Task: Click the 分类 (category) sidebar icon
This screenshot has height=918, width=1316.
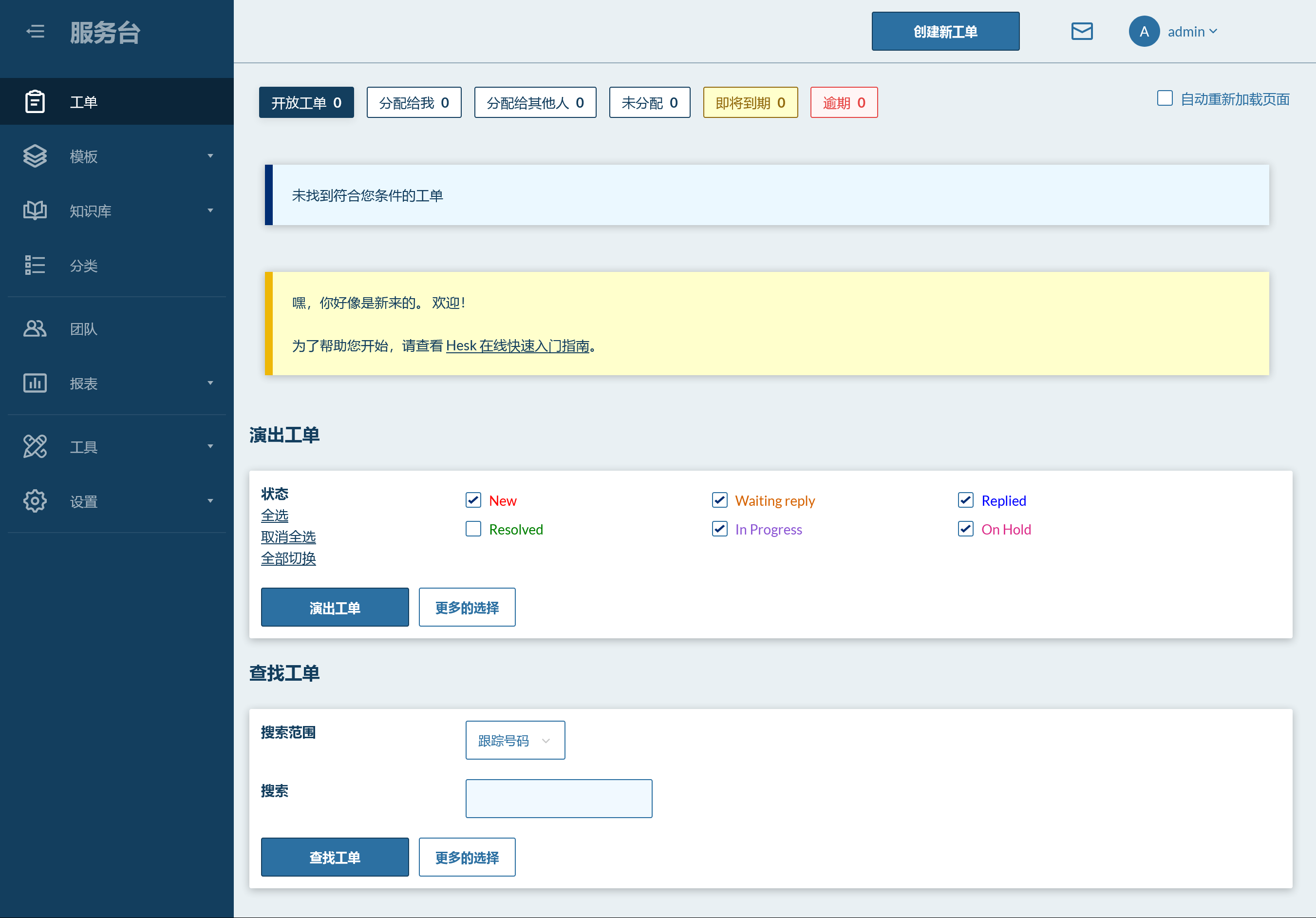Action: [35, 265]
